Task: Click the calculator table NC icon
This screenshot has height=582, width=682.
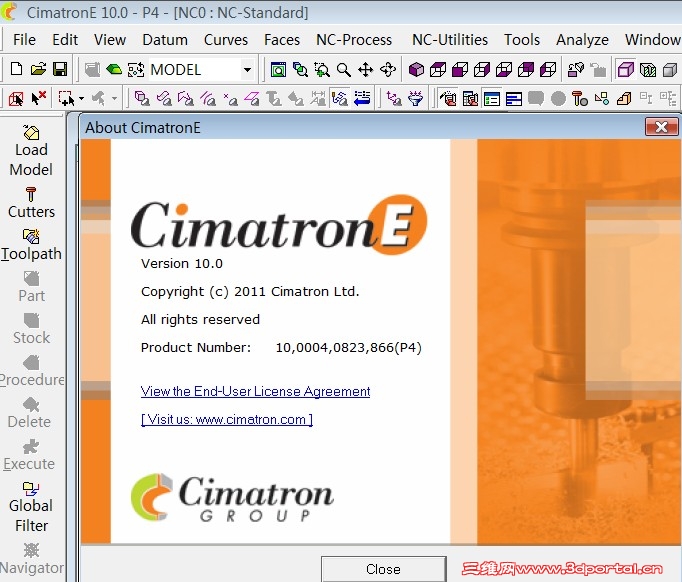Action: pos(470,99)
